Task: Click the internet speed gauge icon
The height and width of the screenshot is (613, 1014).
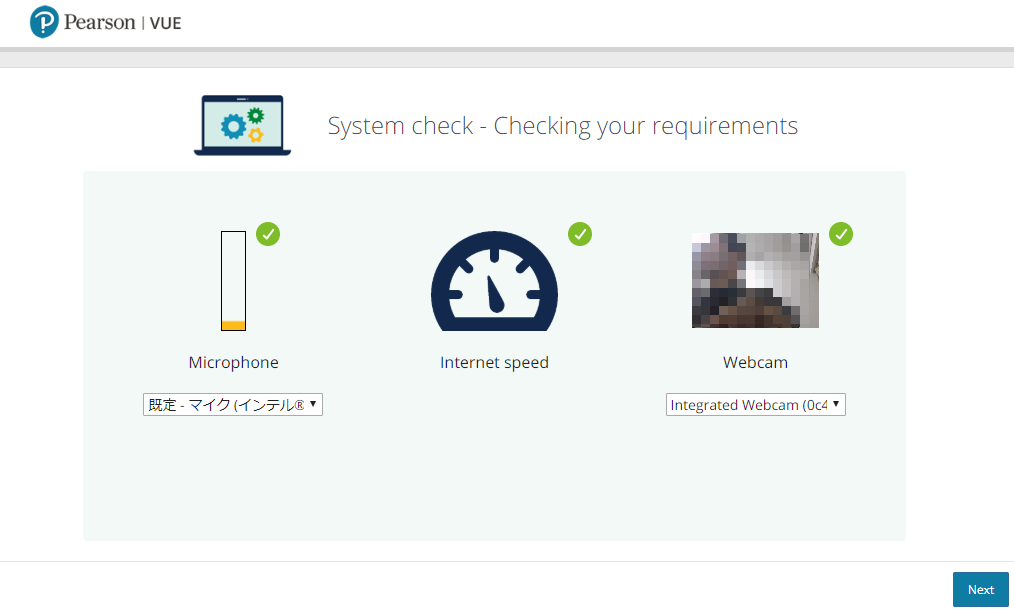Action: (x=494, y=281)
